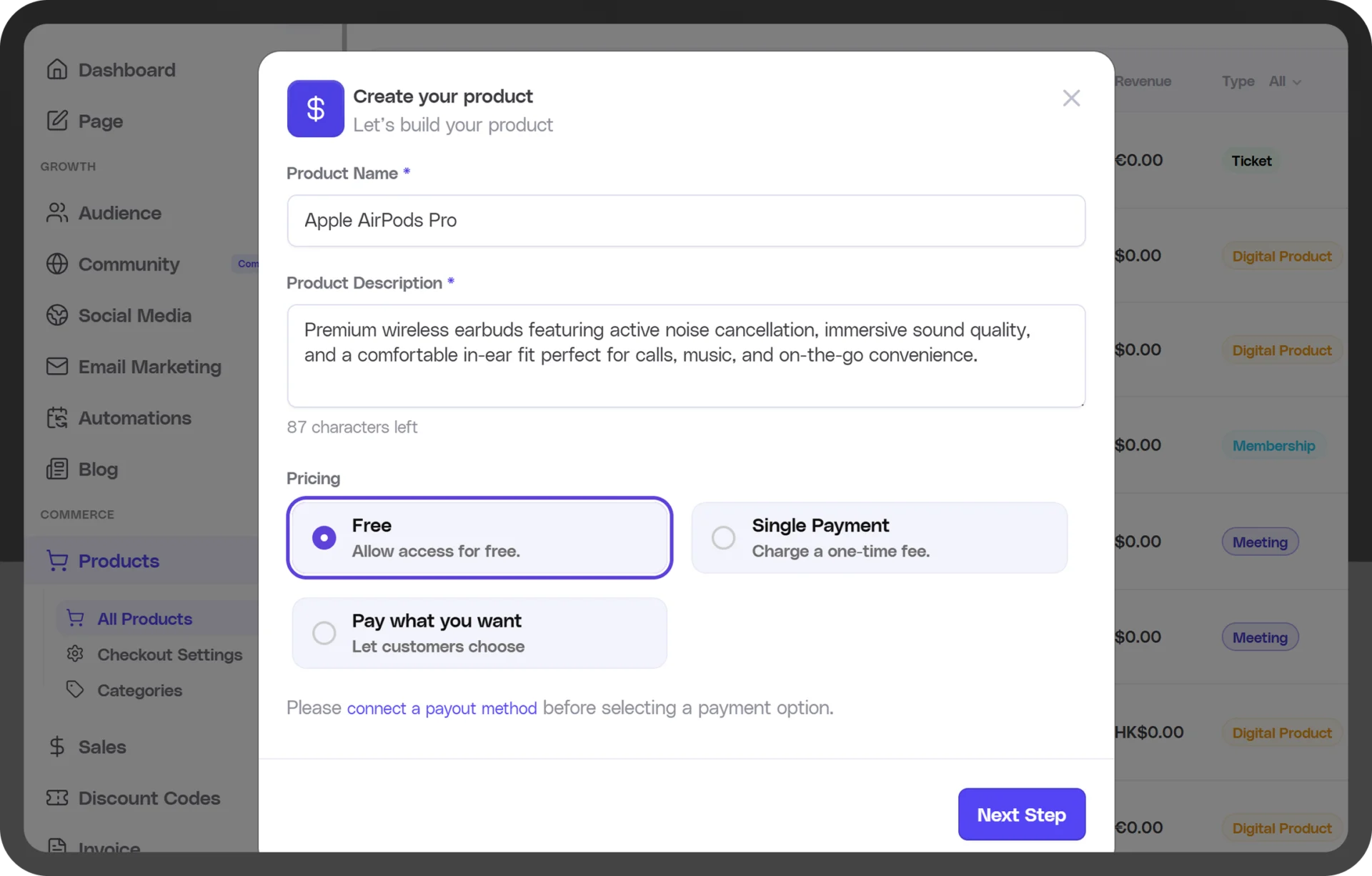Screen dimensions: 1372x876
Task: Click the Automations calendar icon
Action: tap(57, 418)
